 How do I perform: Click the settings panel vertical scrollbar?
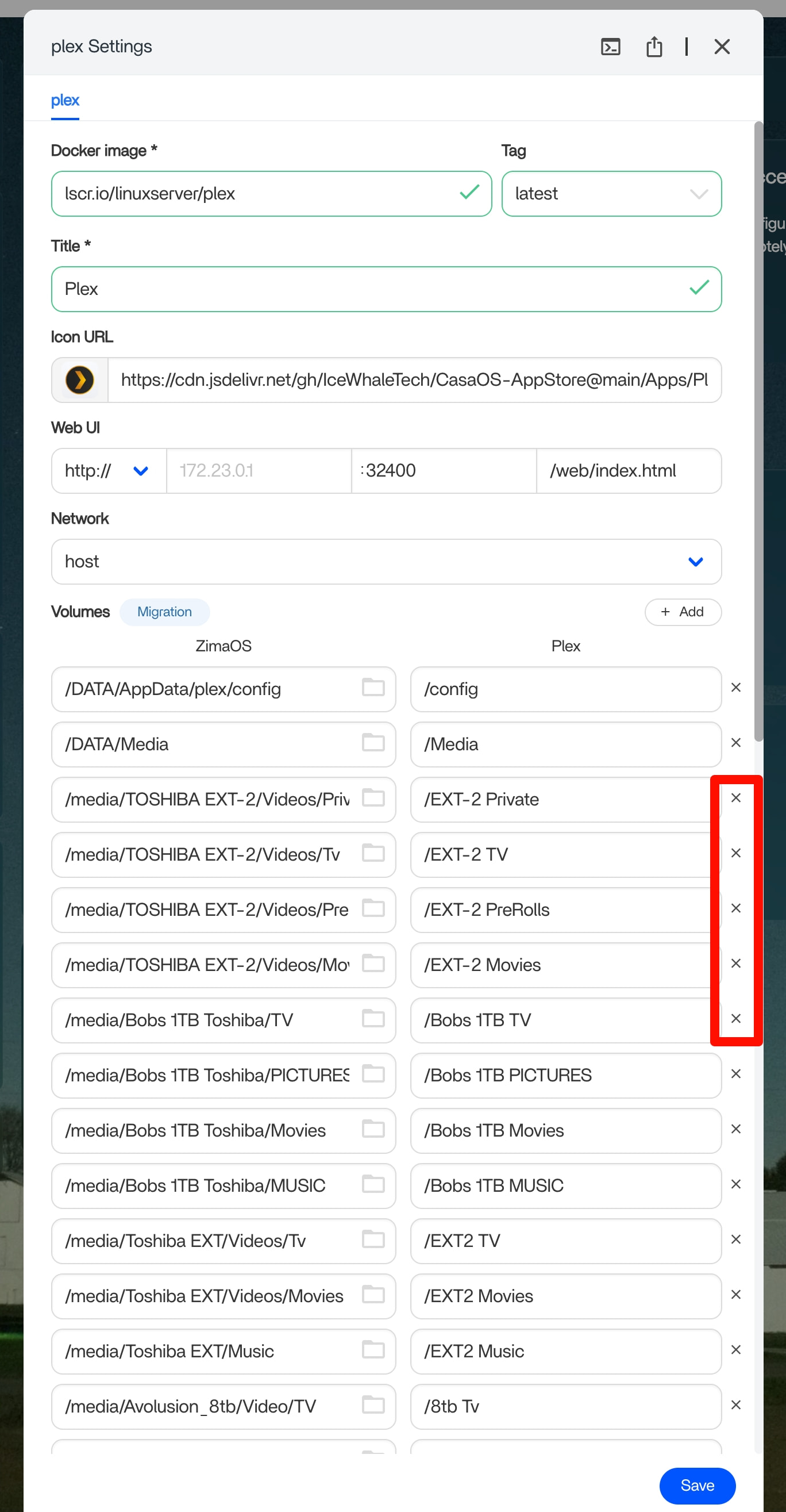[758, 431]
